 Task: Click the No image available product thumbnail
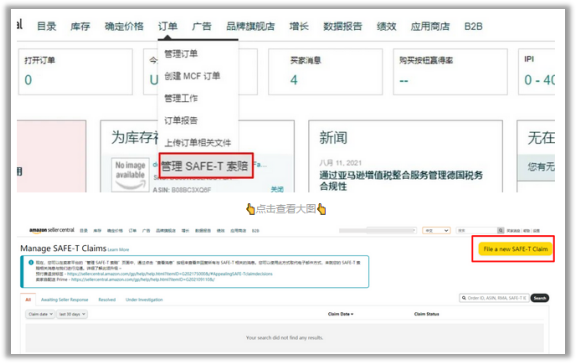click(x=130, y=174)
